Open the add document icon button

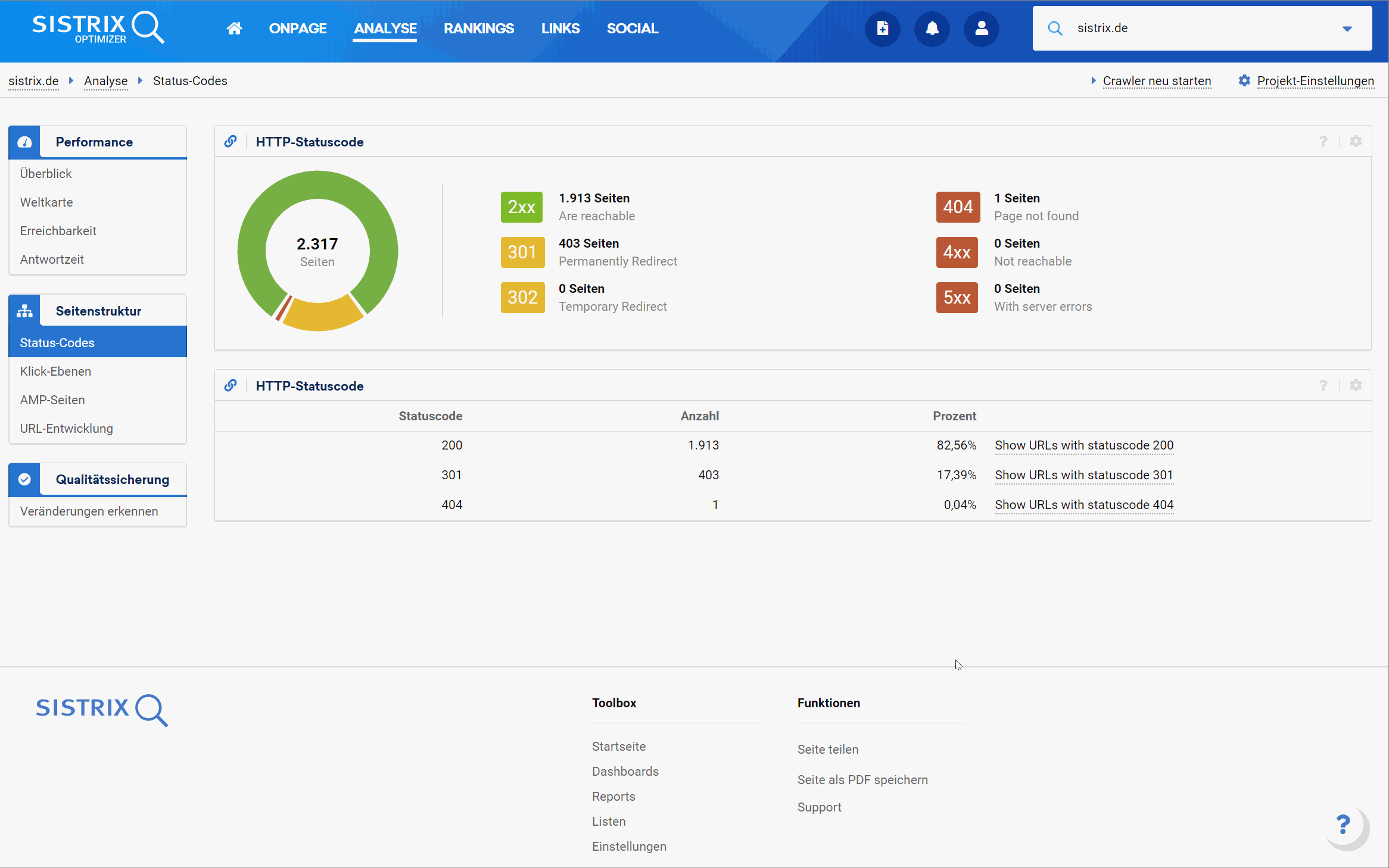click(882, 28)
